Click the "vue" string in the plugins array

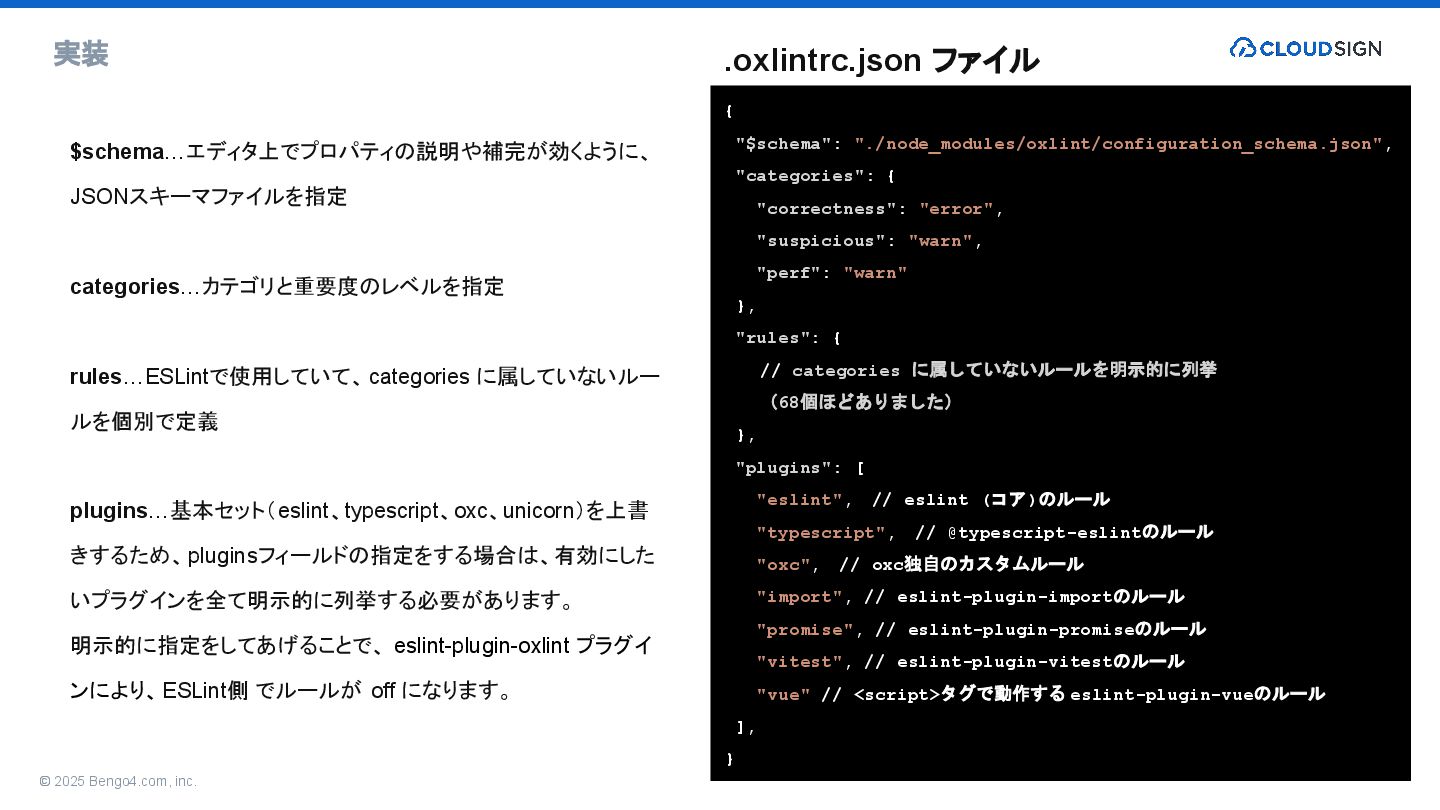coord(784,695)
